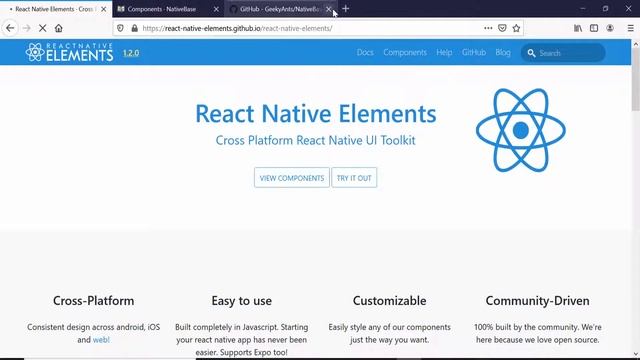640x360 pixels.
Task: Switch to the GitHub GeekyAnts tab
Action: click(279, 9)
